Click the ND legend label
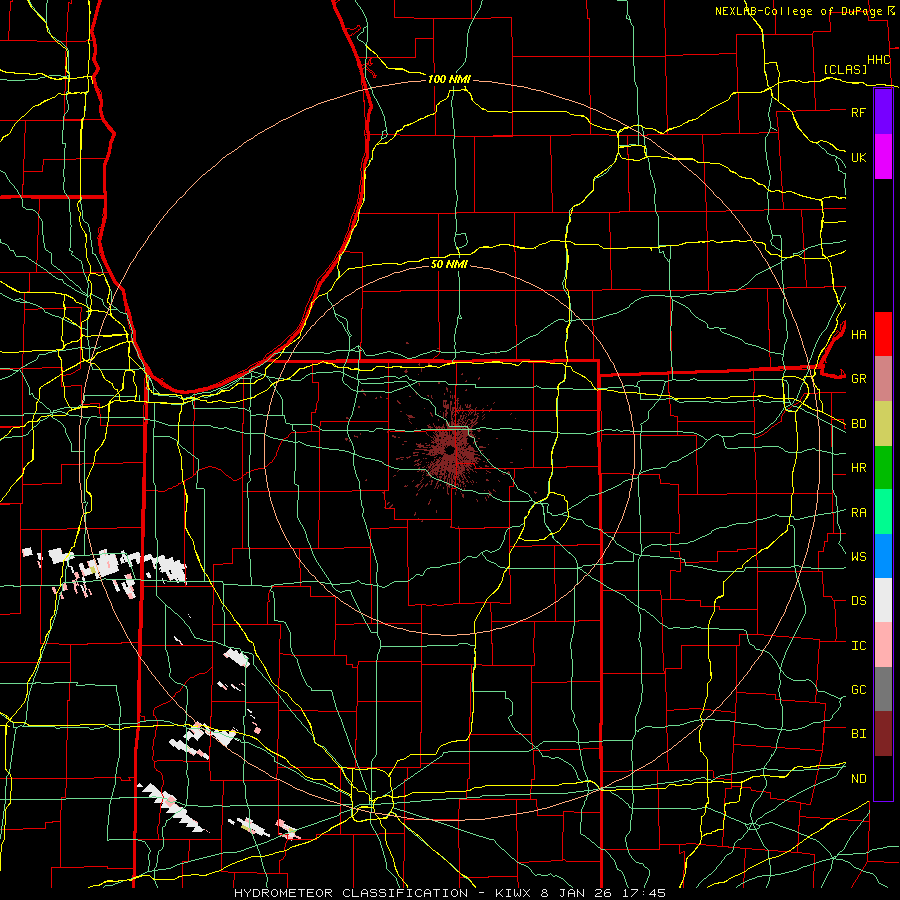 point(859,779)
